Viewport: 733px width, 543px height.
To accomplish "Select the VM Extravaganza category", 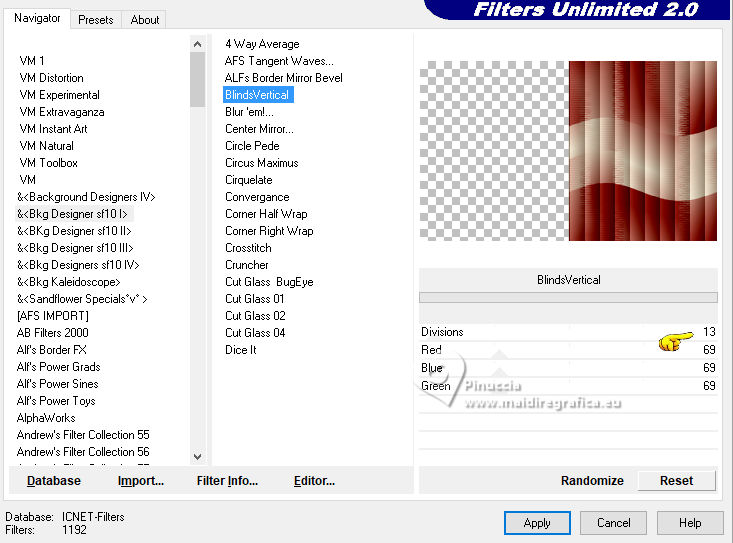I will 62,112.
